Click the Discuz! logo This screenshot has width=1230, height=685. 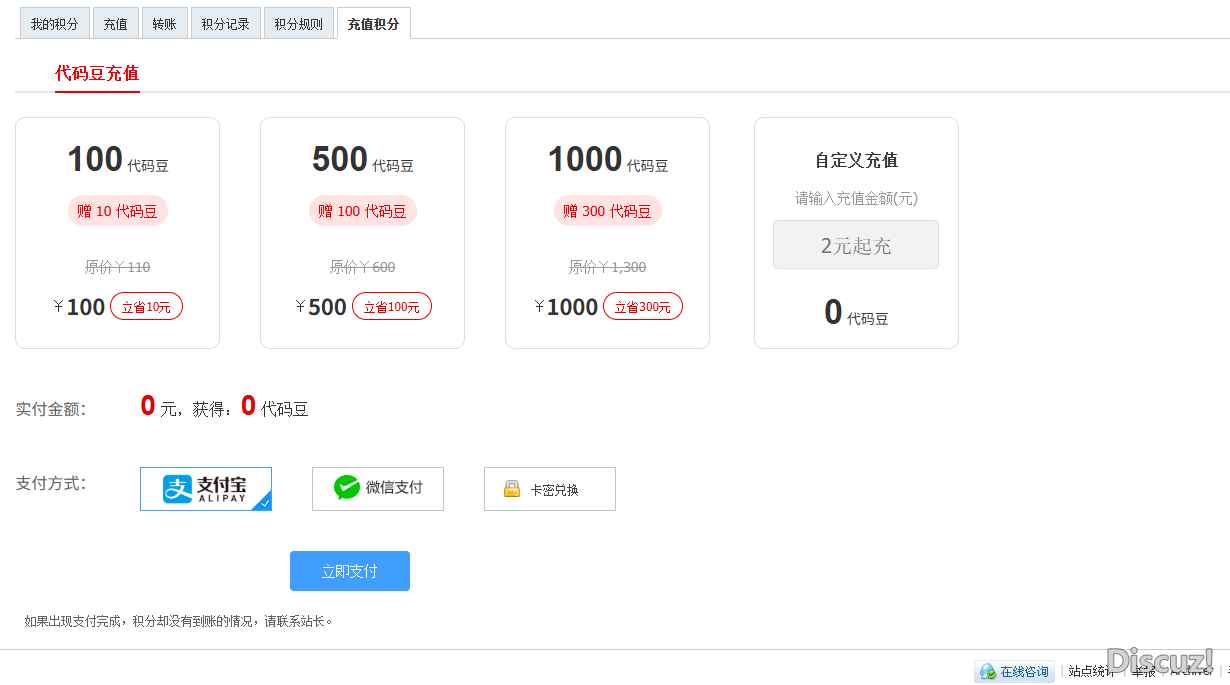[x=1160, y=660]
